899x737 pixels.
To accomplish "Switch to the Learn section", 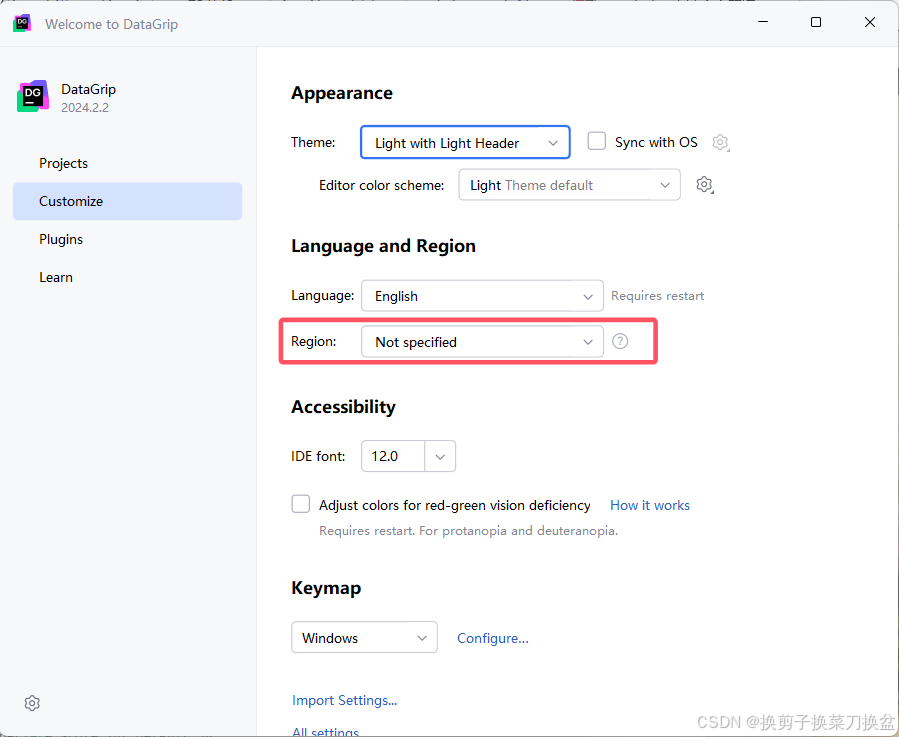I will (x=127, y=278).
